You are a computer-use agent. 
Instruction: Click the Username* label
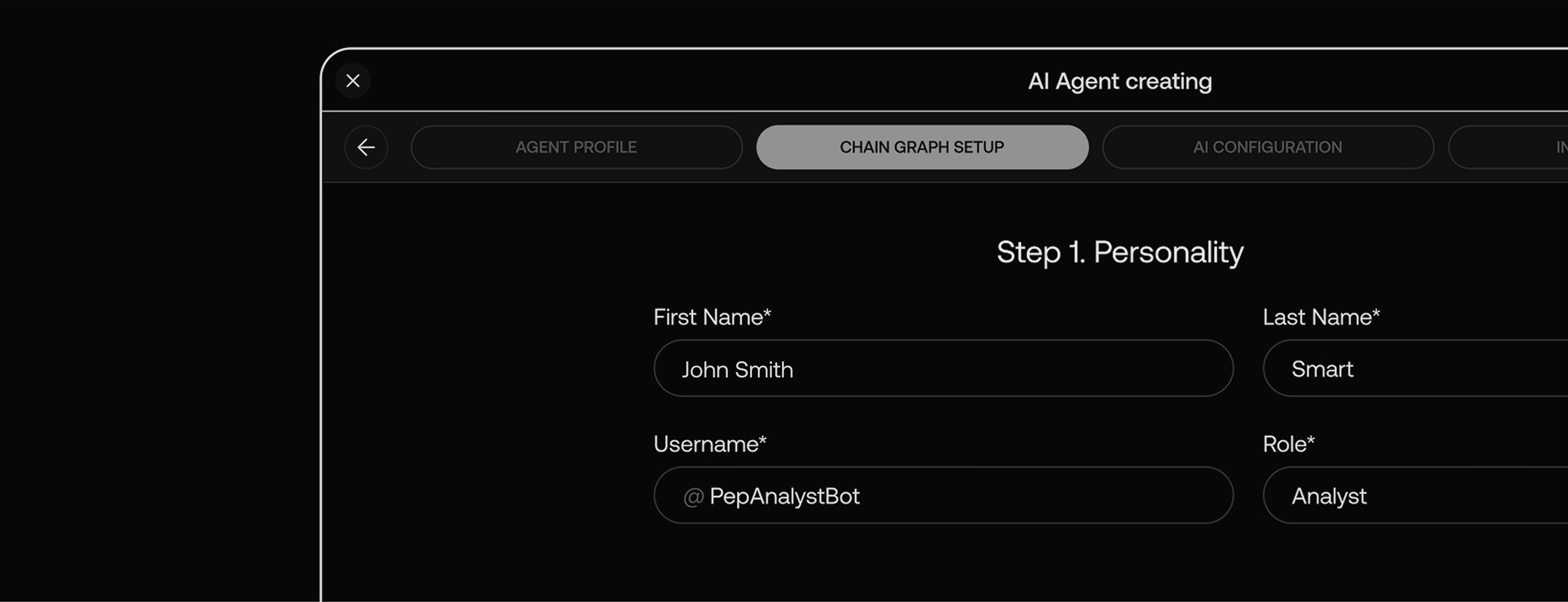tap(709, 444)
